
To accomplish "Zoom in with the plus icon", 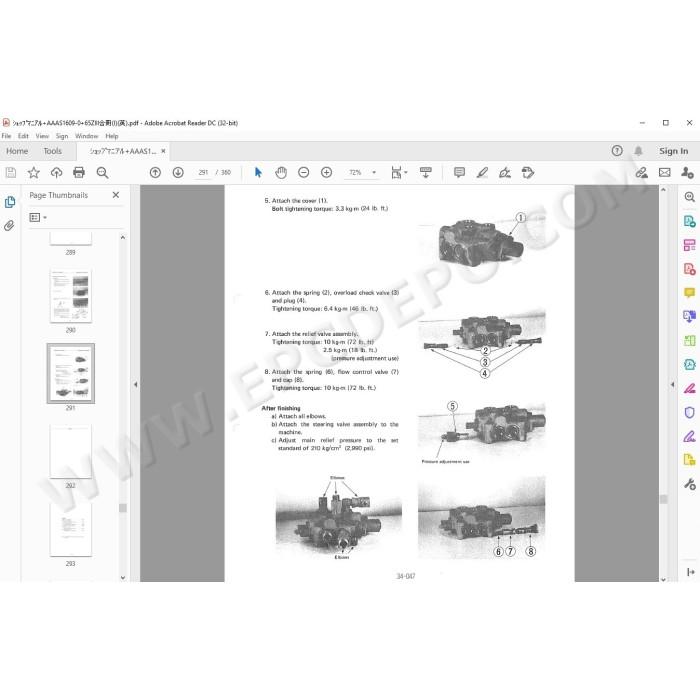I will pos(326,172).
